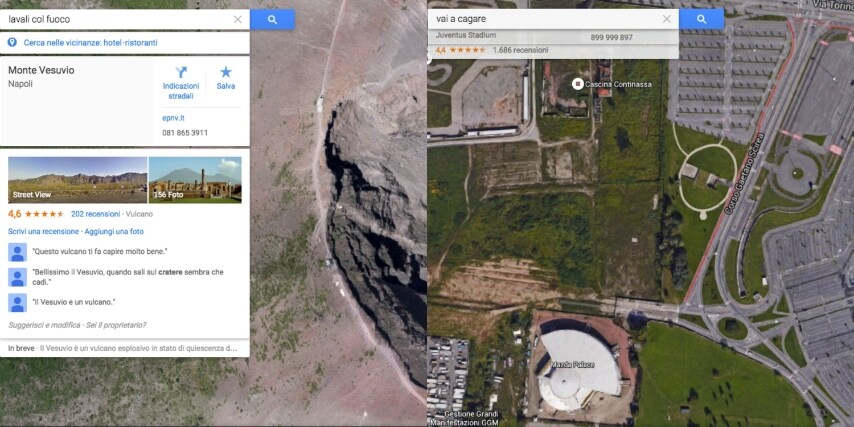This screenshot has width=854, height=427.
Task: Open the 202 recensioni reviews link
Action: click(95, 214)
